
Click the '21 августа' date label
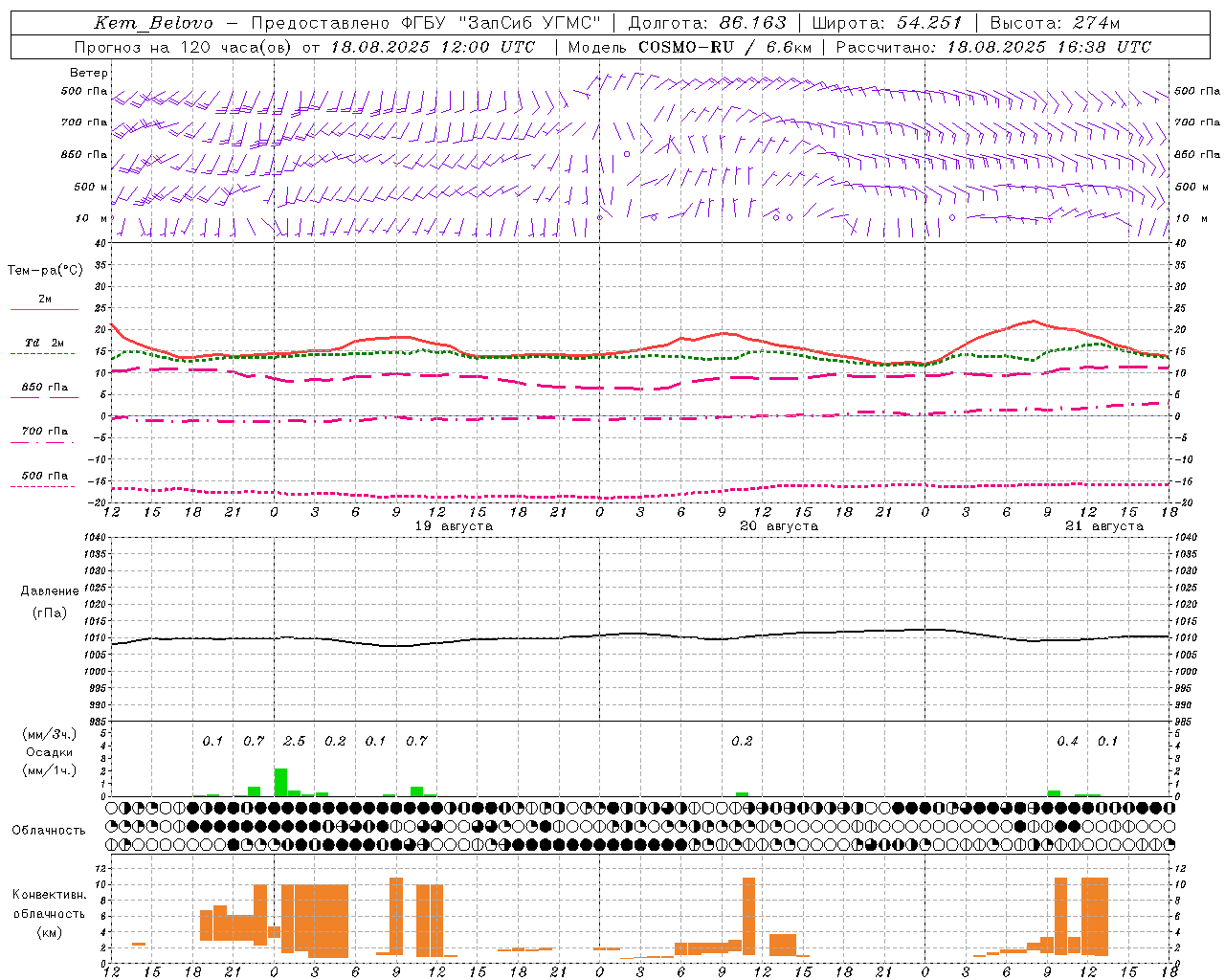coord(1104,526)
